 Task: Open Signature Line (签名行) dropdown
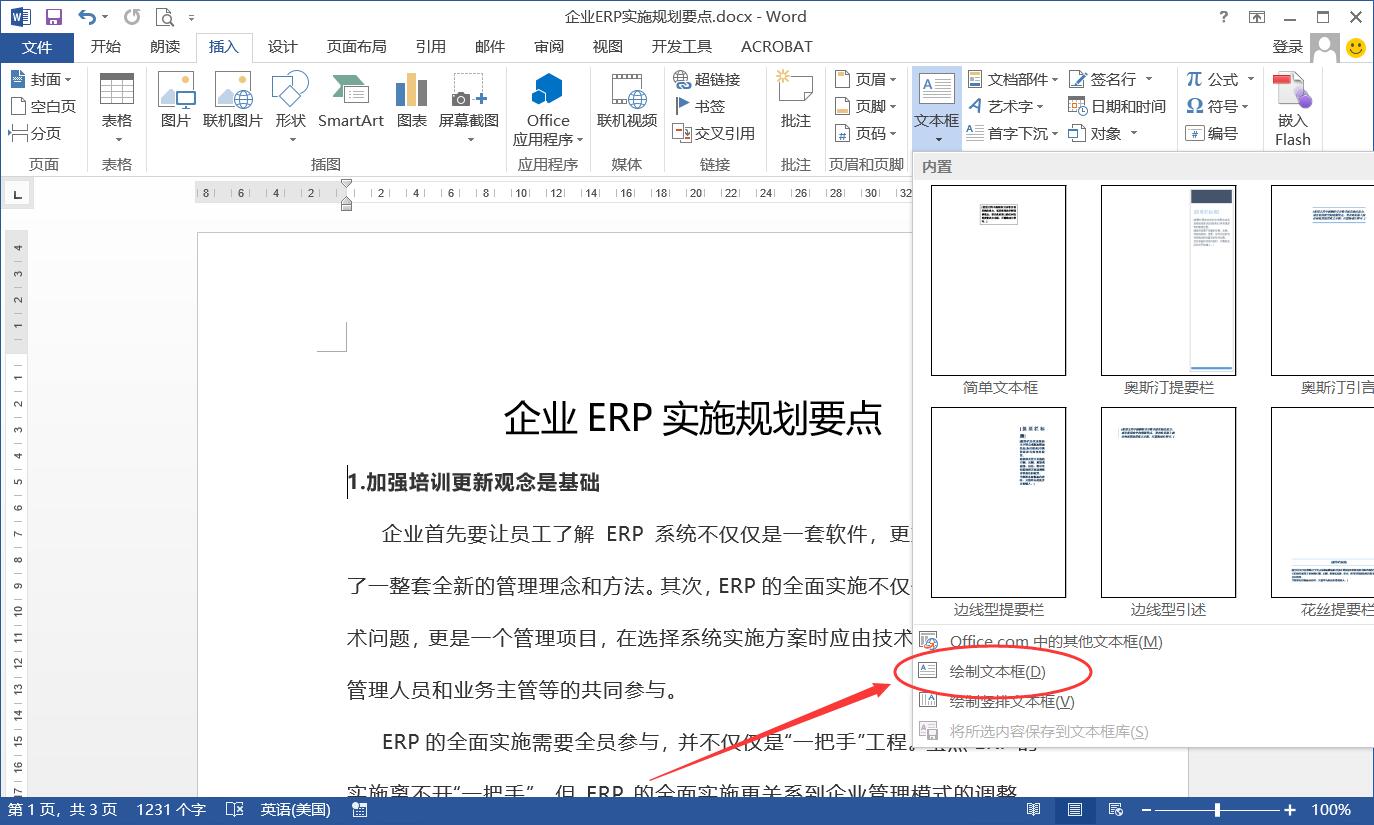pyautogui.click(x=1110, y=79)
